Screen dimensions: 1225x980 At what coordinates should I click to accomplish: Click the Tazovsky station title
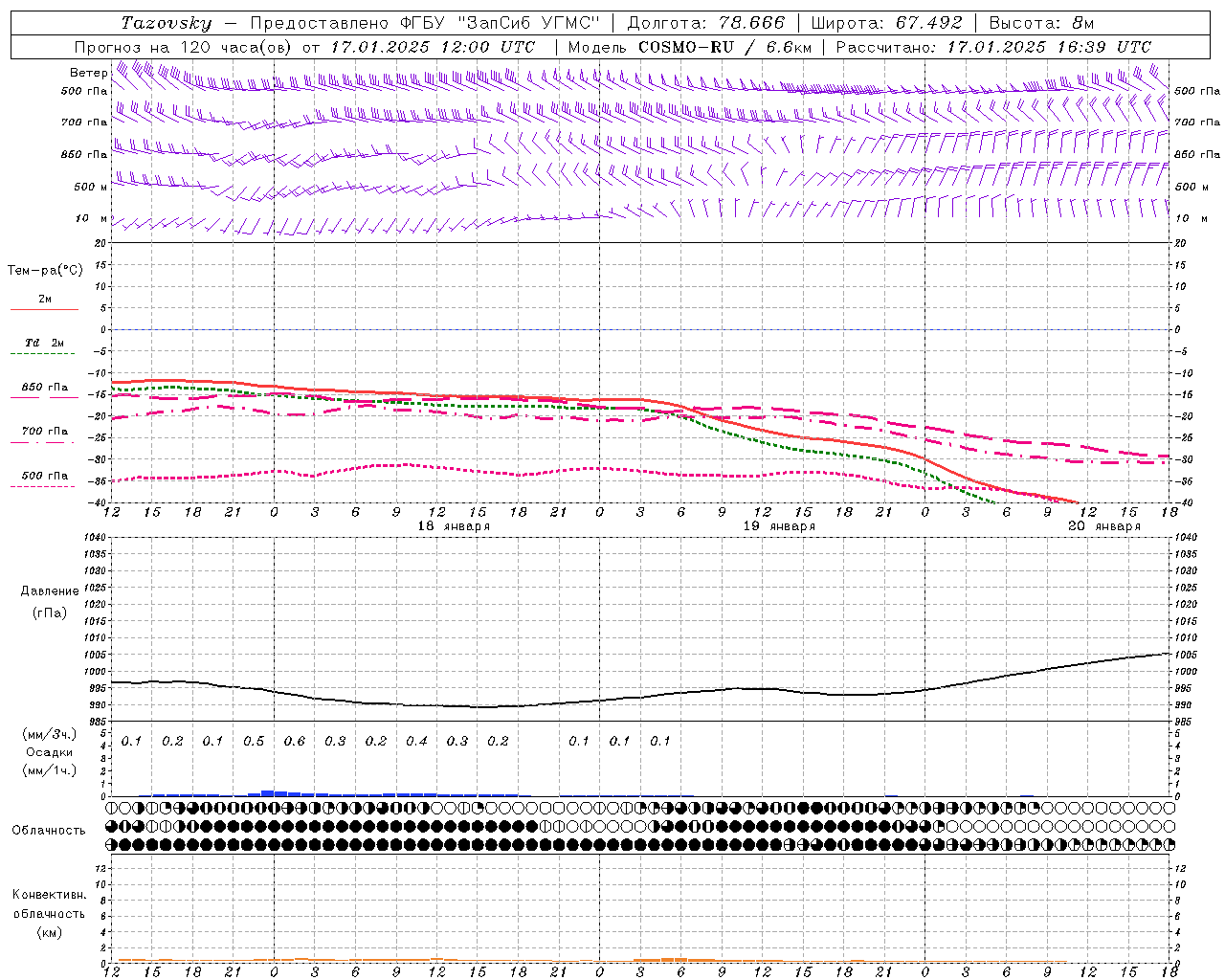(x=166, y=23)
